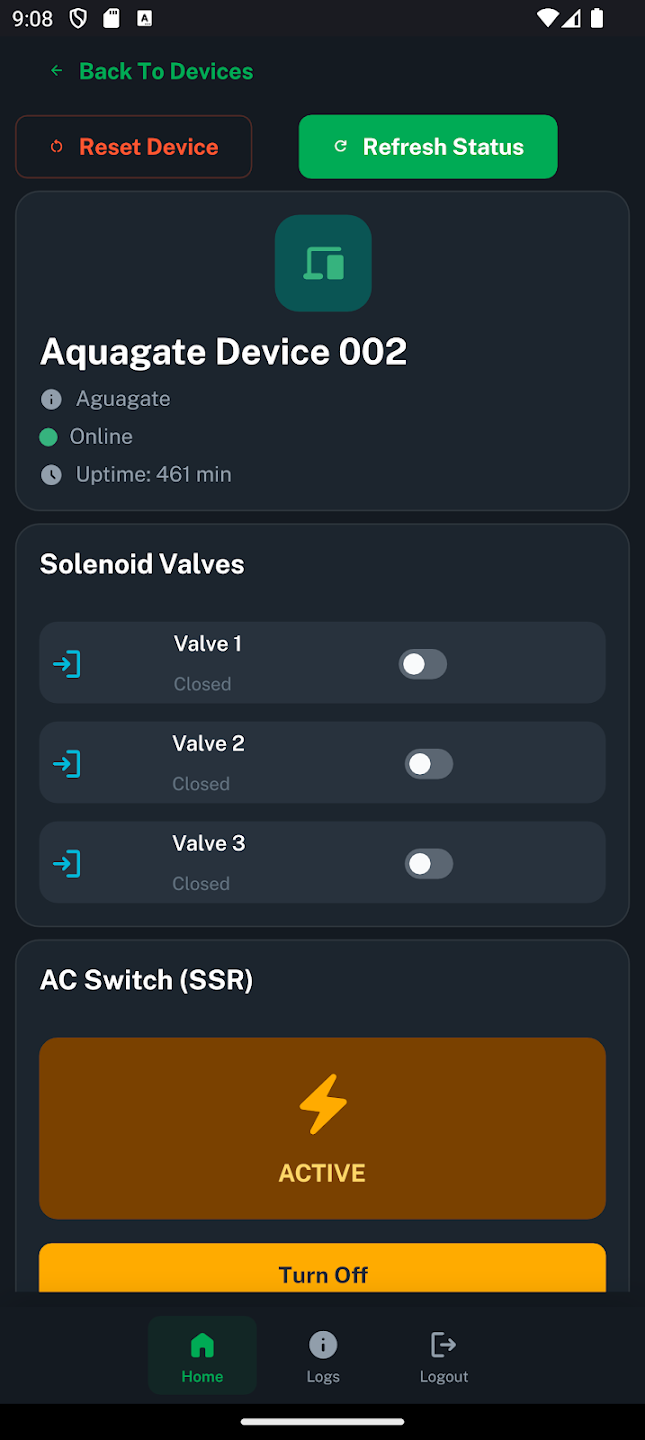Toggle Valve 1 open
This screenshot has width=645, height=1440.
tap(422, 663)
